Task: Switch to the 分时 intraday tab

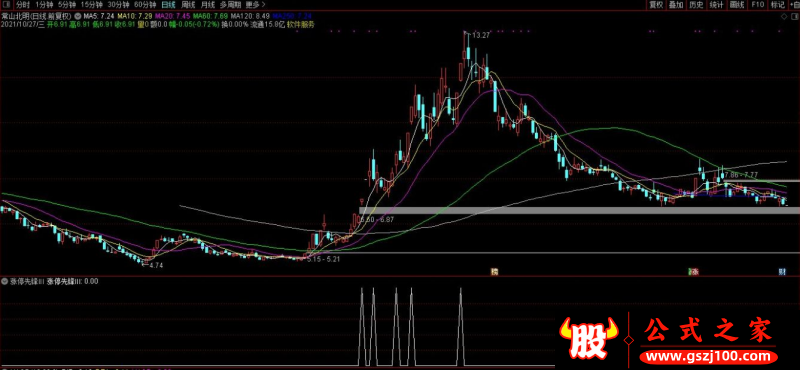Action: (23, 5)
